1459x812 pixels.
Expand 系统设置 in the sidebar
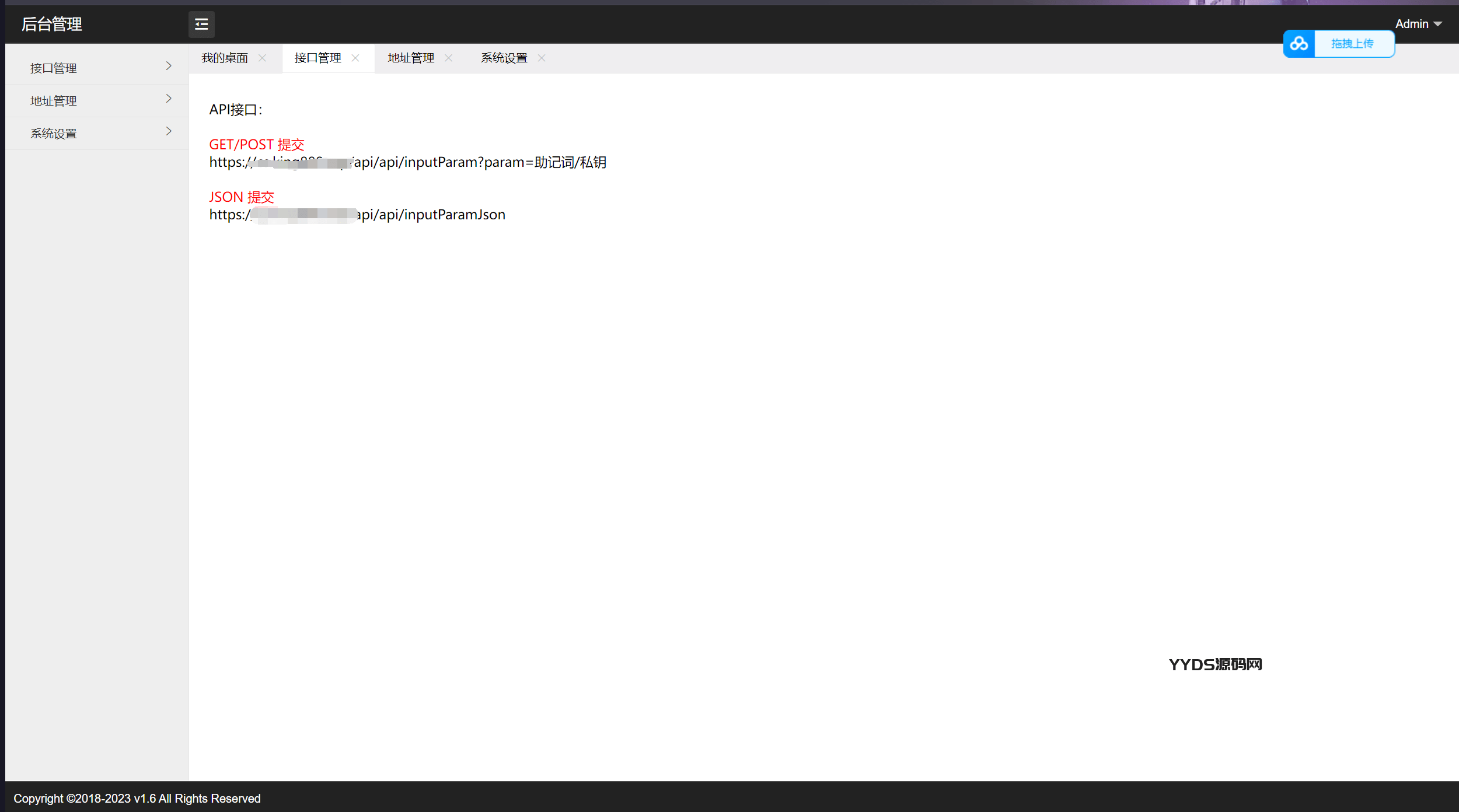tap(97, 134)
